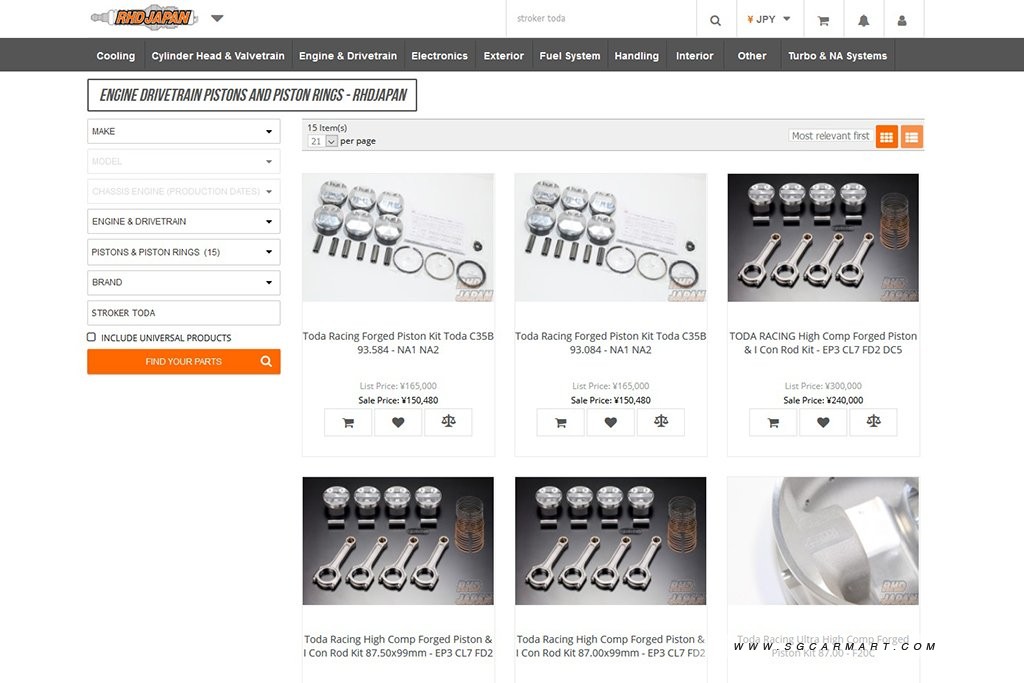
Task: Open High Comp Piston EP3 CL7 FD2 DC5 link
Action: (823, 343)
